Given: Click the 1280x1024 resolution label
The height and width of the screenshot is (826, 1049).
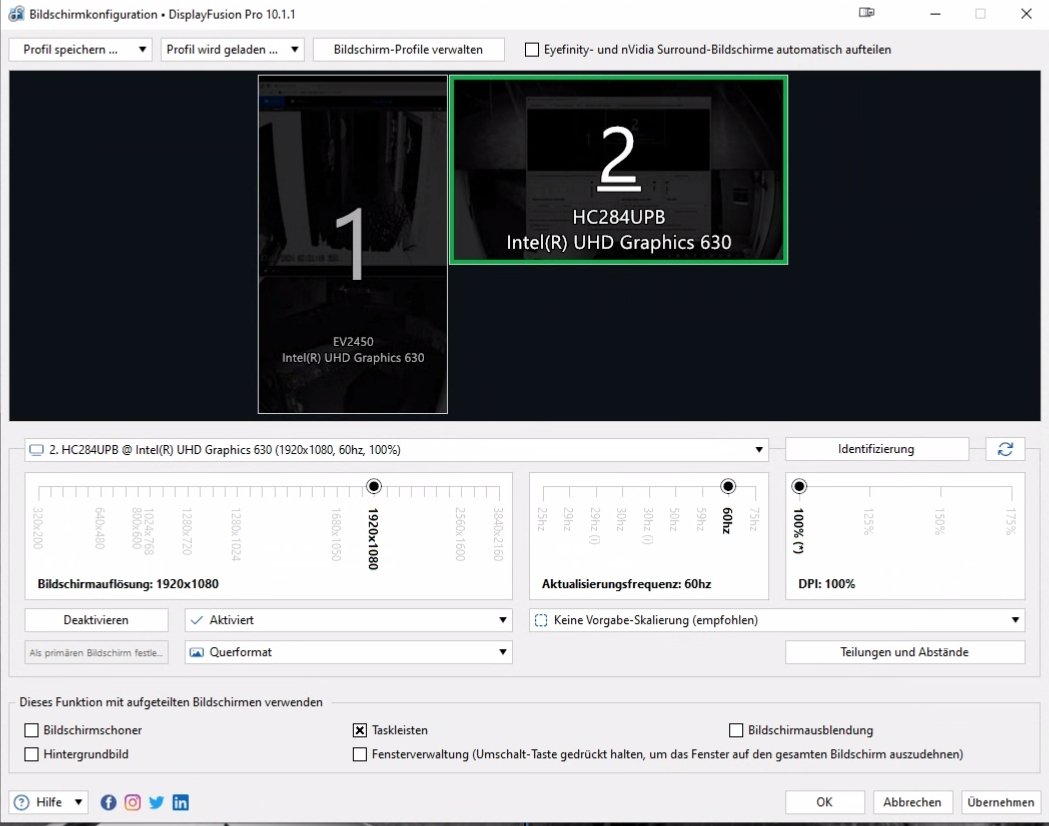Looking at the screenshot, I should point(235,534).
